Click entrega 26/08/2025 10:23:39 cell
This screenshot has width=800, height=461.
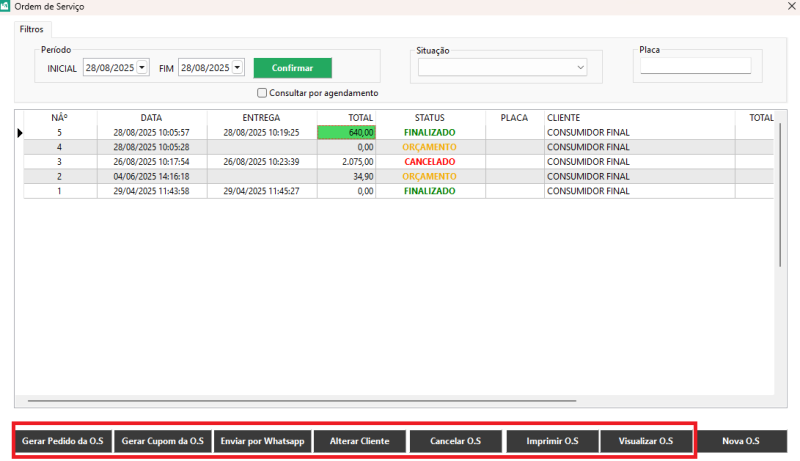pyautogui.click(x=261, y=162)
